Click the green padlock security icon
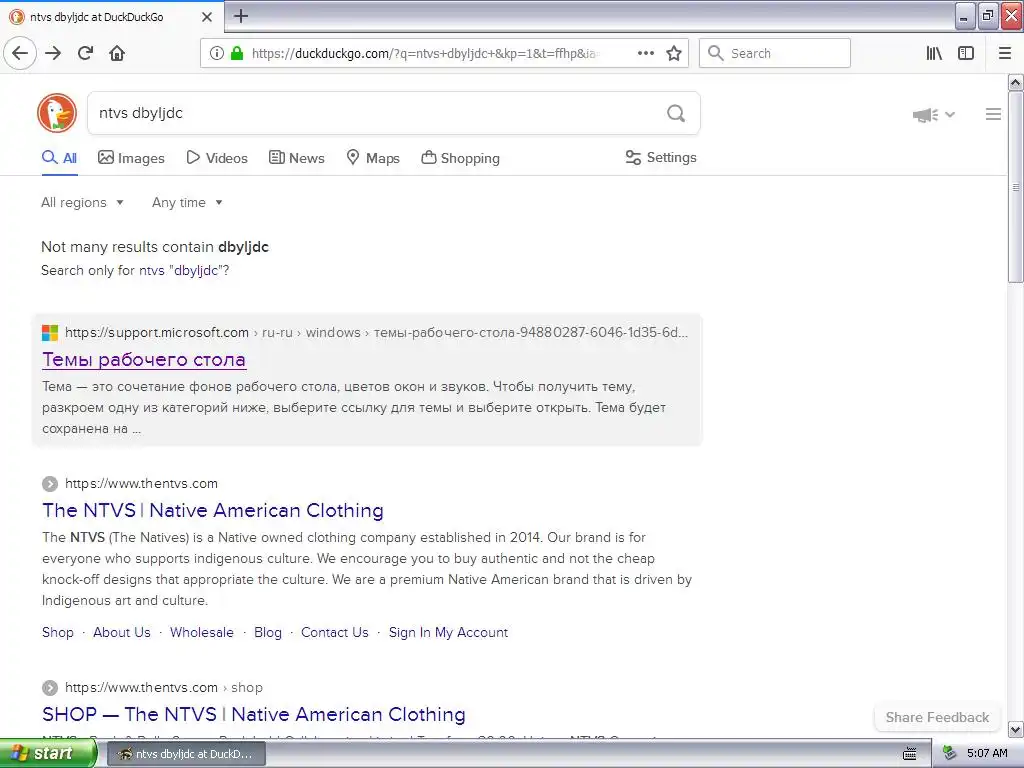Screen dimensions: 1024x768 pos(236,53)
